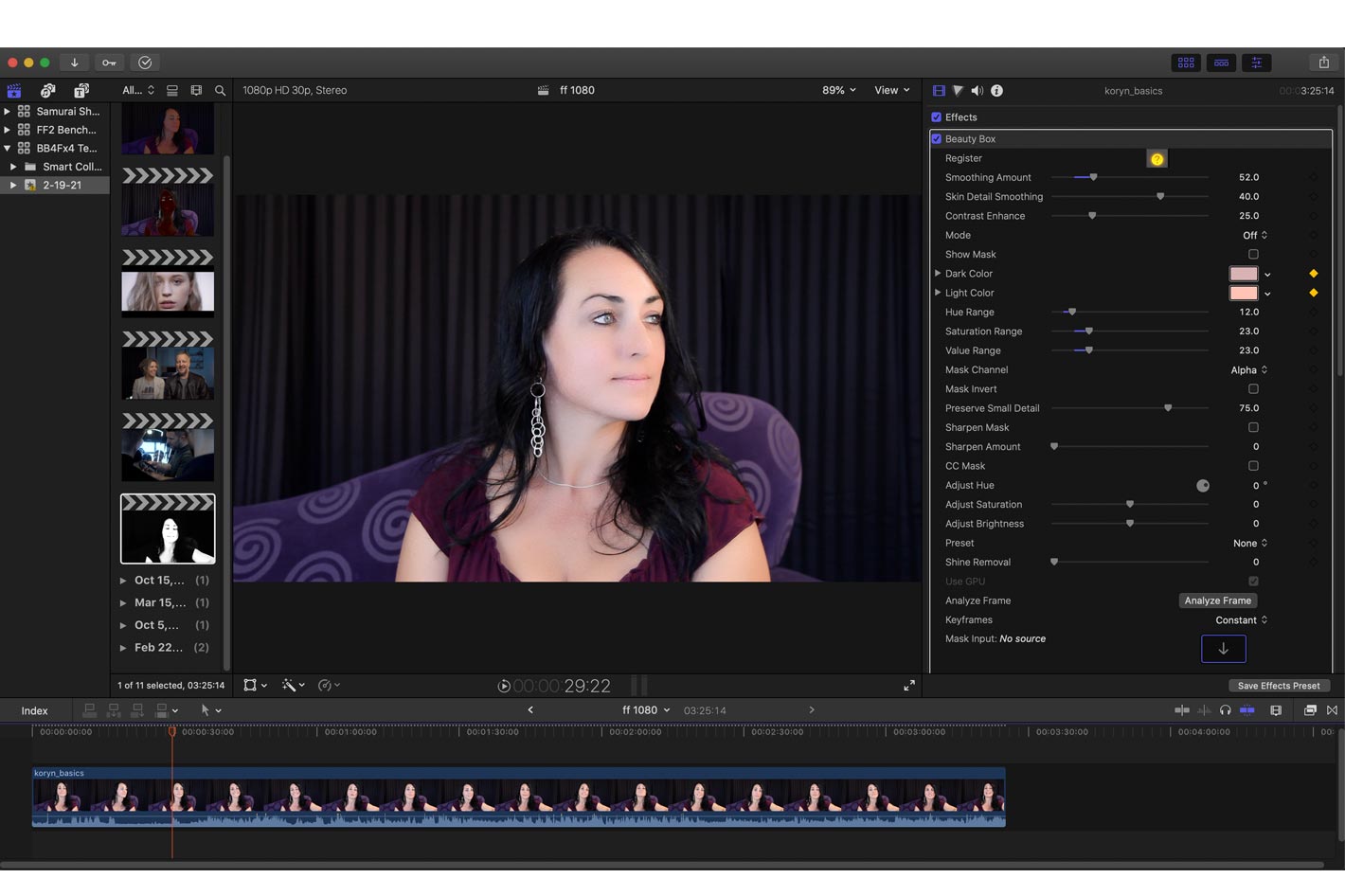Open the Audio inspector speaker icon

click(977, 91)
